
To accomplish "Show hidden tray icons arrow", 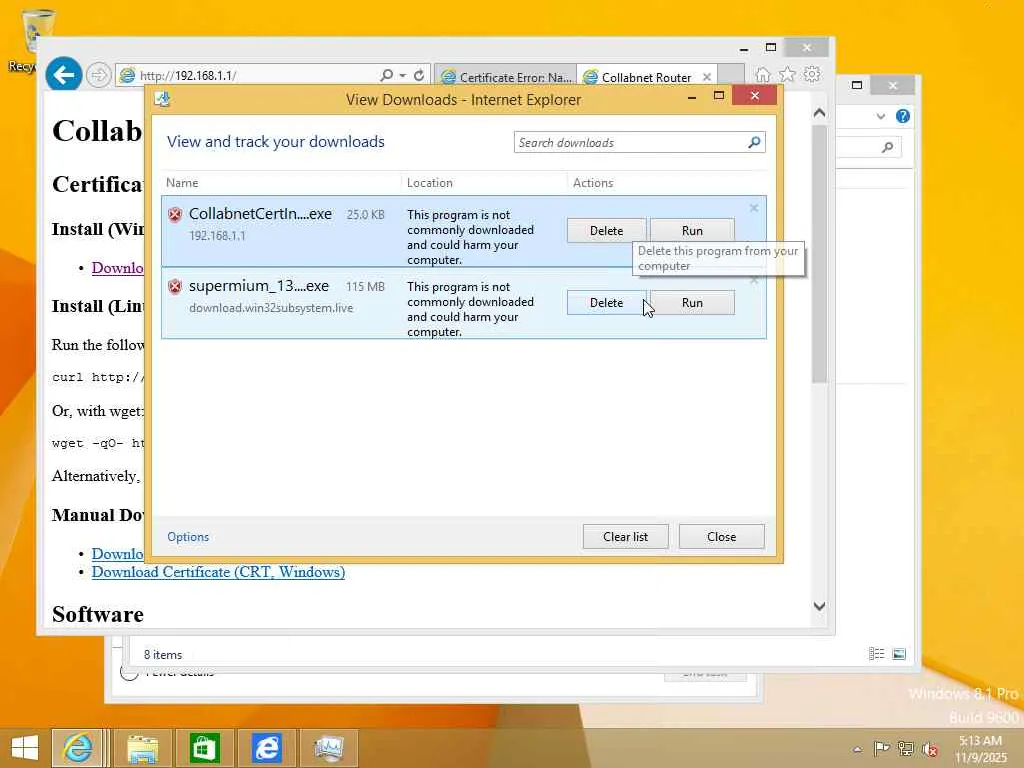I will tap(857, 749).
